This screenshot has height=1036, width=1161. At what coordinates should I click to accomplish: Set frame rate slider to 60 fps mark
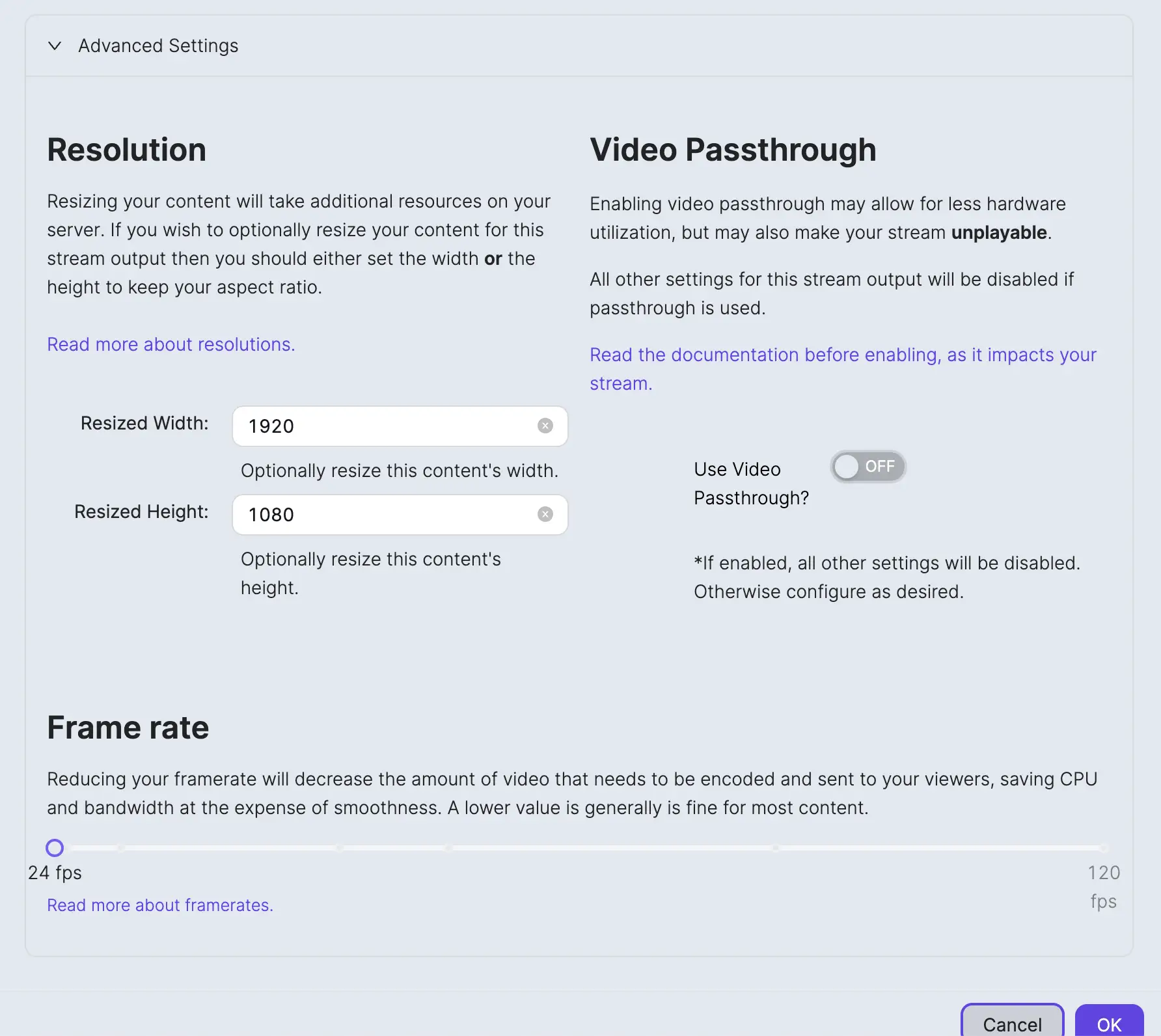point(449,848)
